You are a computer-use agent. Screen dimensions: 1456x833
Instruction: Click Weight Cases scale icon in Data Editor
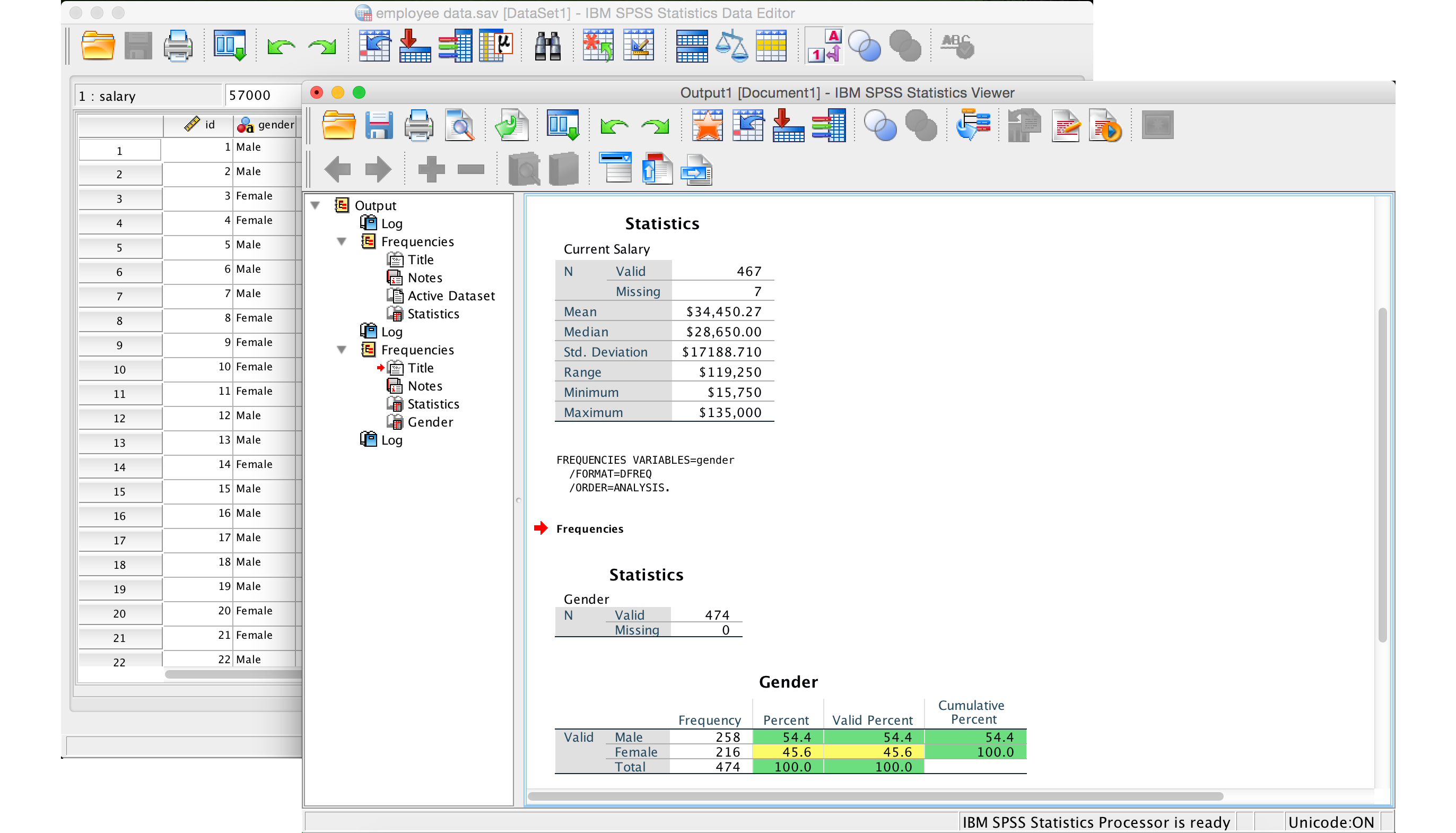tap(731, 46)
